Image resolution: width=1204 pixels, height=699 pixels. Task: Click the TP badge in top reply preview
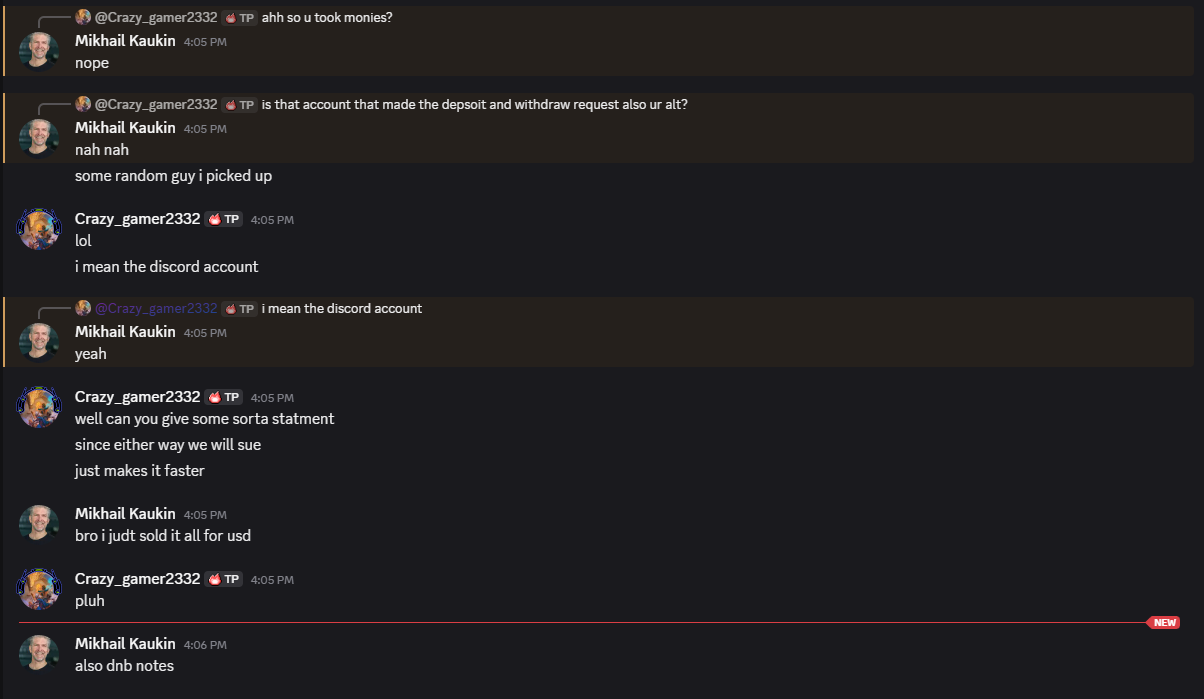[239, 16]
